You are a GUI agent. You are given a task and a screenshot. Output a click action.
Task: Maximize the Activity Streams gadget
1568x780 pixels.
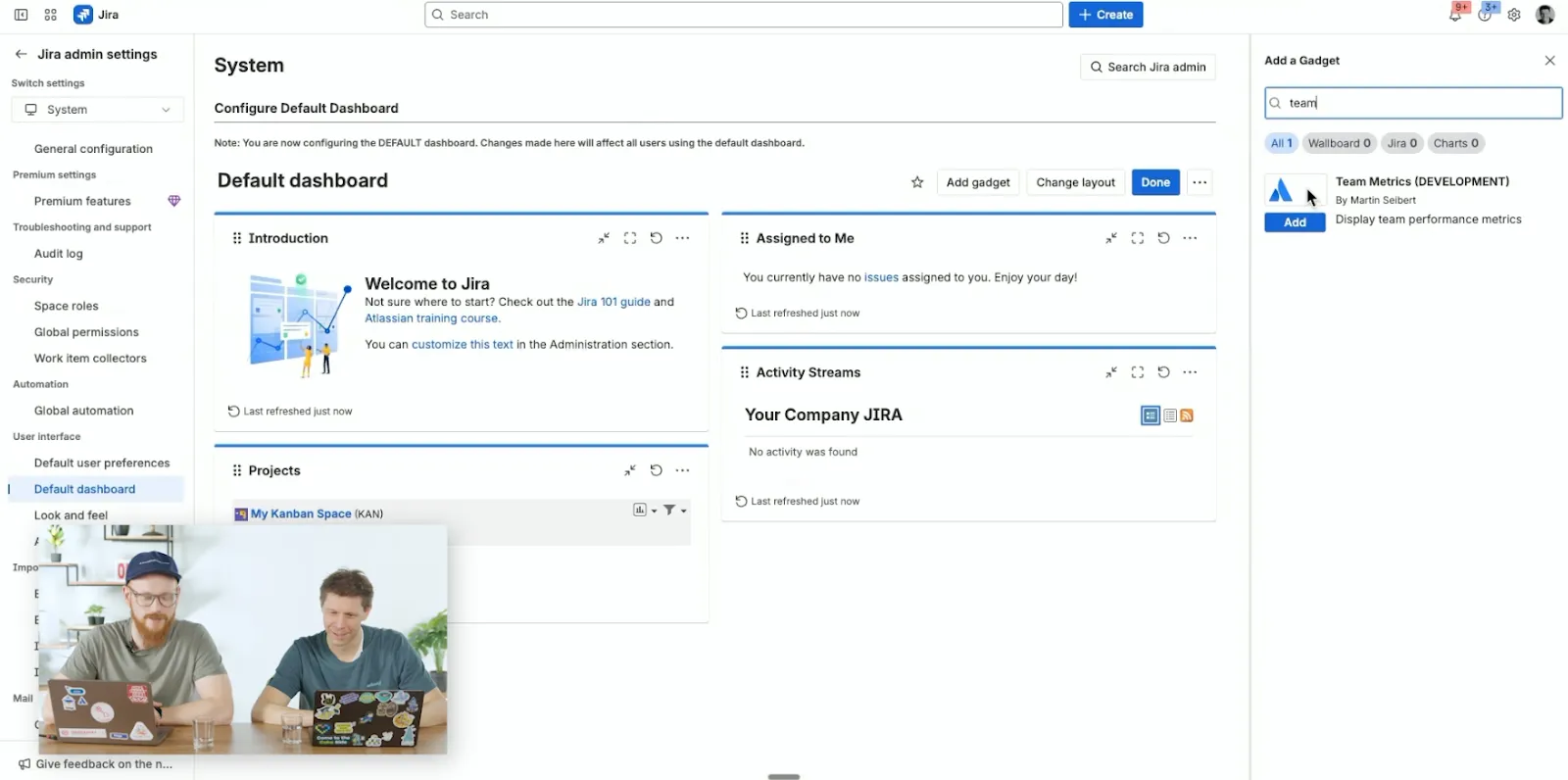click(x=1138, y=372)
